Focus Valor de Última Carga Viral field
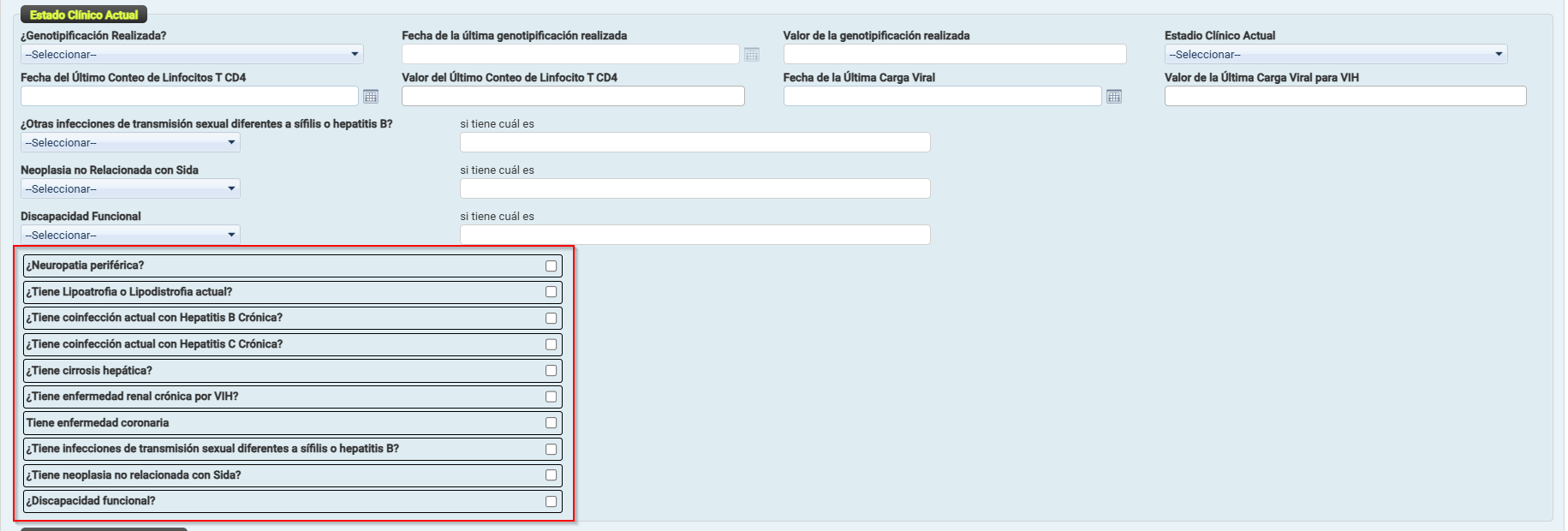This screenshot has height=531, width=1568. pyautogui.click(x=1344, y=97)
